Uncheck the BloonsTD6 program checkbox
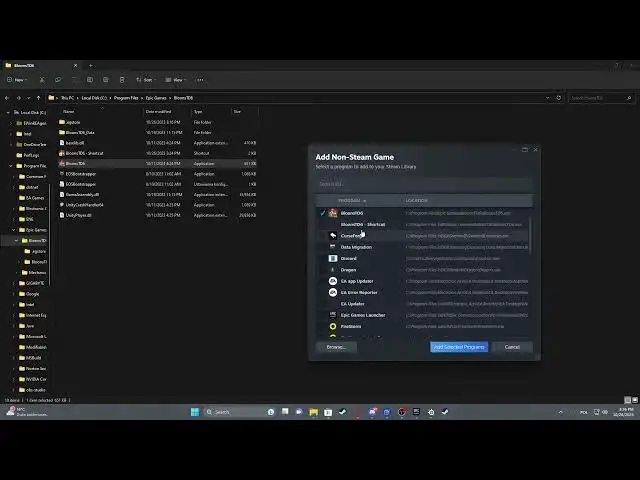This screenshot has width=640, height=480. pyautogui.click(x=322, y=213)
